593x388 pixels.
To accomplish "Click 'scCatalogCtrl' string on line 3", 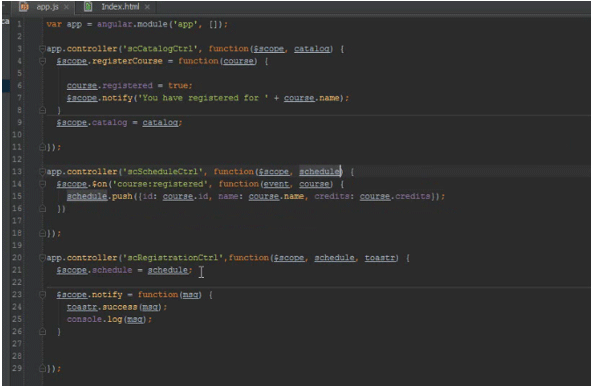I will pyautogui.click(x=160, y=49).
